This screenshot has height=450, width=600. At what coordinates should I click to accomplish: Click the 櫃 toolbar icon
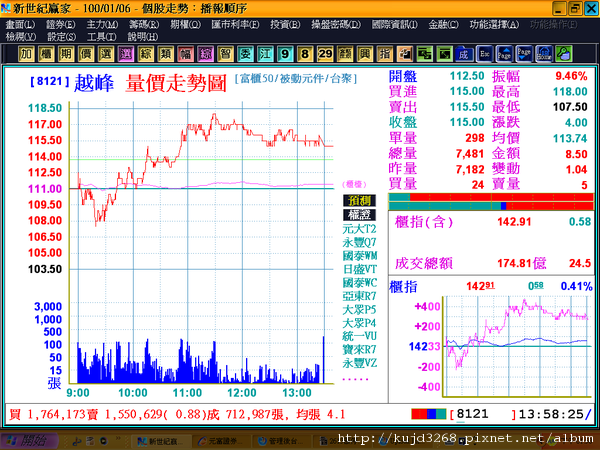tap(46, 54)
